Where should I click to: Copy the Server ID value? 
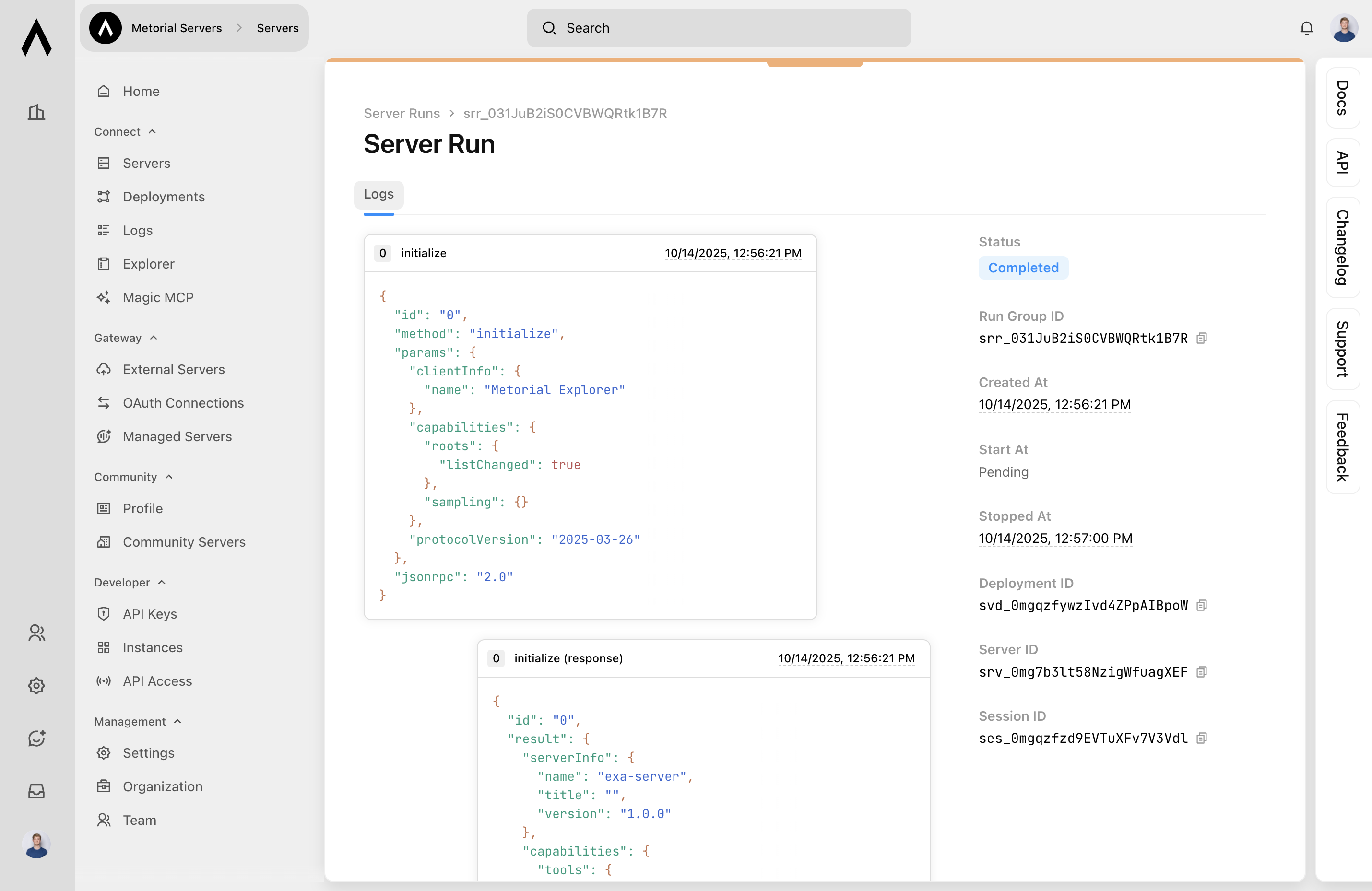click(x=1201, y=672)
